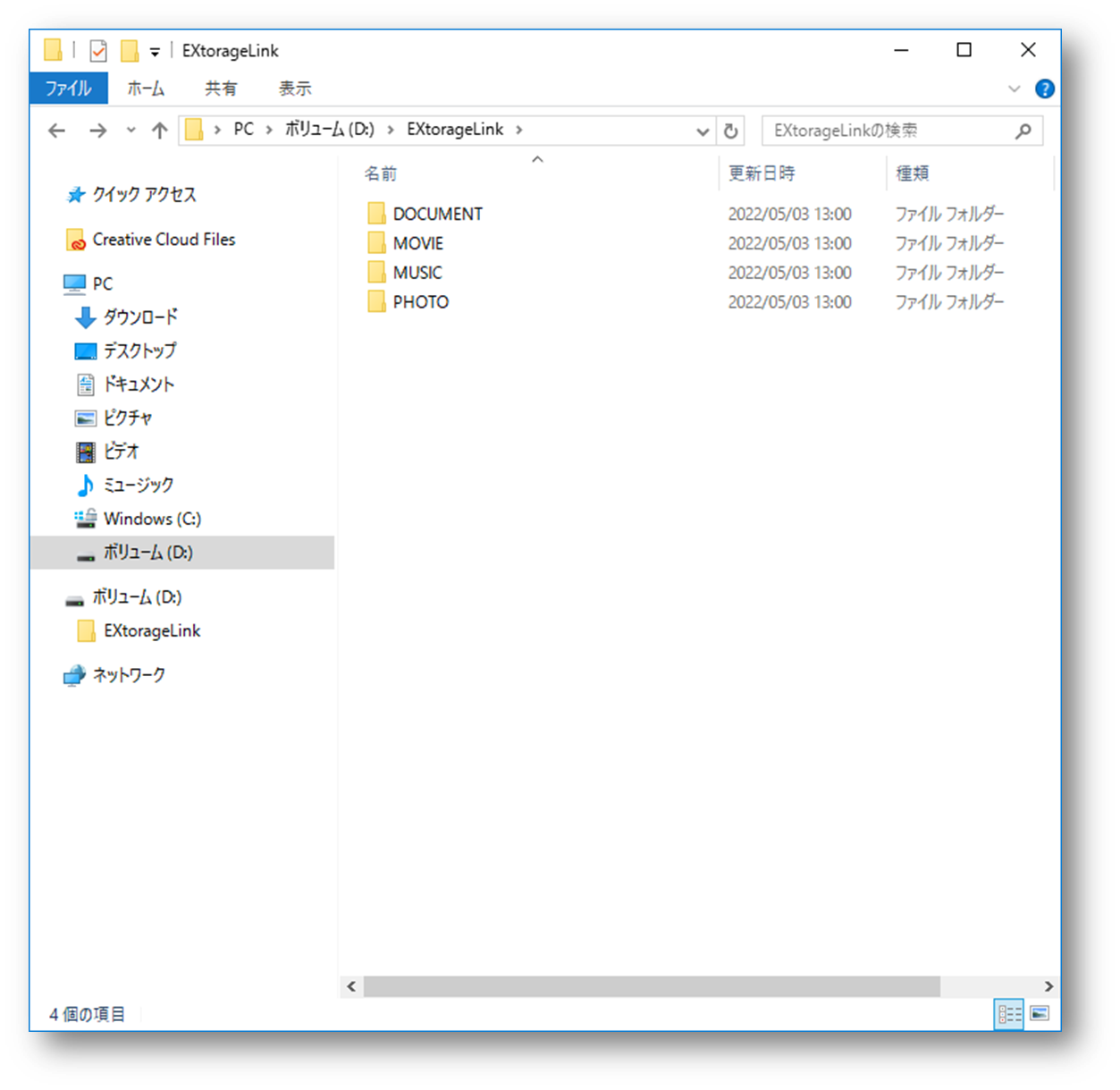The width and height of the screenshot is (1120, 1090).
Task: Open EXtorageLink folder in the navigation pane
Action: click(x=152, y=631)
